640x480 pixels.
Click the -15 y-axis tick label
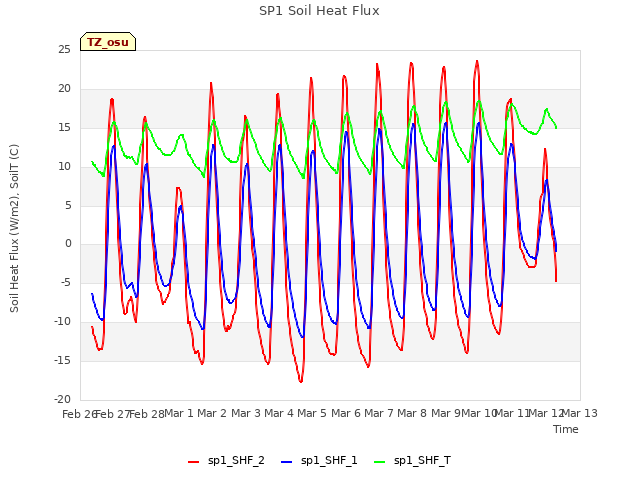click(x=63, y=360)
